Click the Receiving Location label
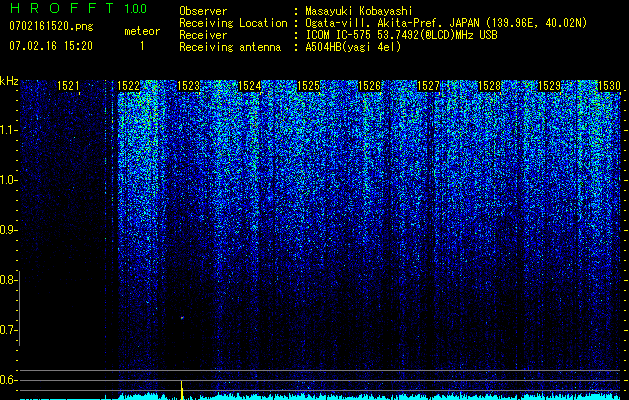The height and width of the screenshot is (400, 629). pyautogui.click(x=233, y=23)
